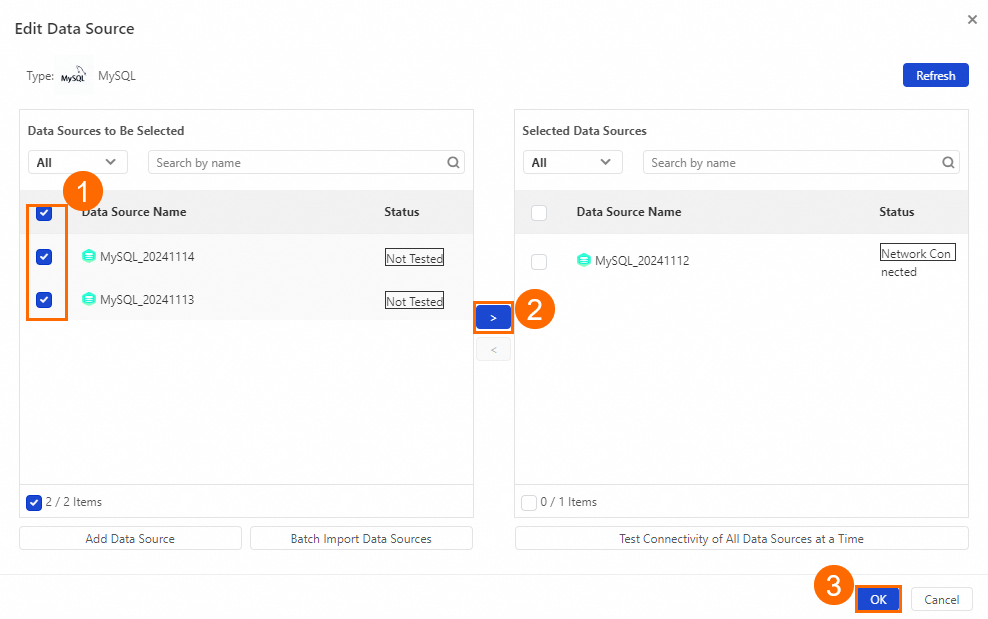Click the Refresh button
Viewport: 988px width, 619px height.
pyautogui.click(x=935, y=76)
